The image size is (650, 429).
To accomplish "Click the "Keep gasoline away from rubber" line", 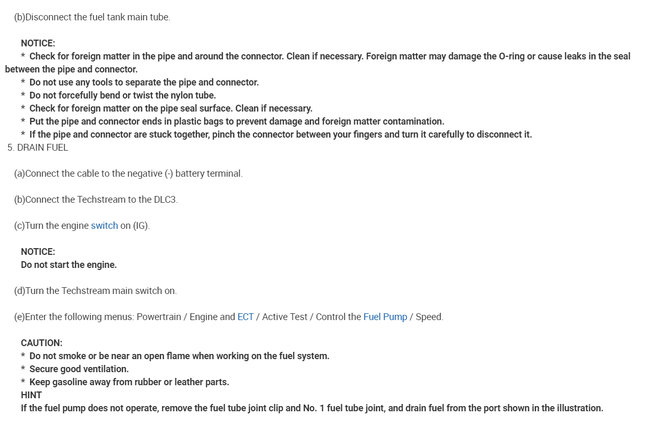I will pyautogui.click(x=128, y=382).
